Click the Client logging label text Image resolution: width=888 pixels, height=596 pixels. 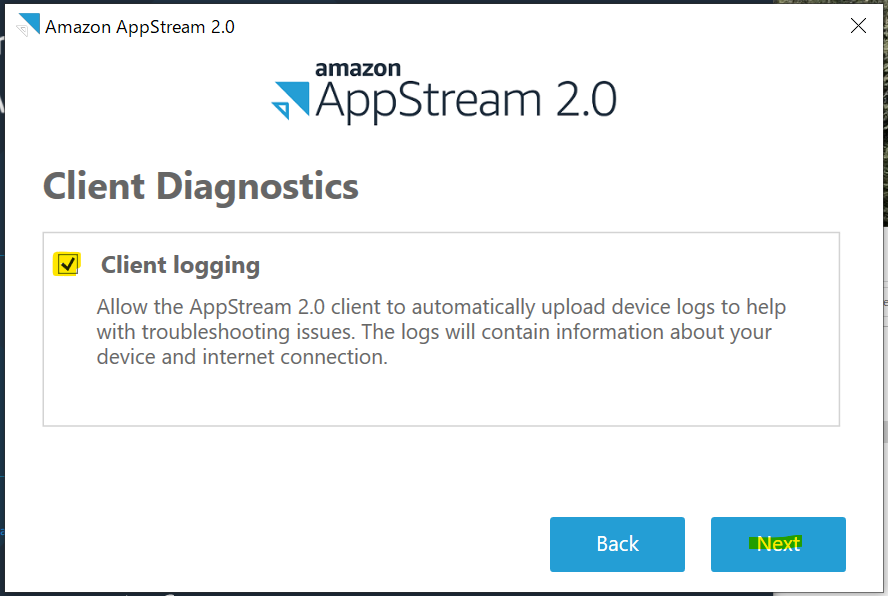click(x=179, y=265)
